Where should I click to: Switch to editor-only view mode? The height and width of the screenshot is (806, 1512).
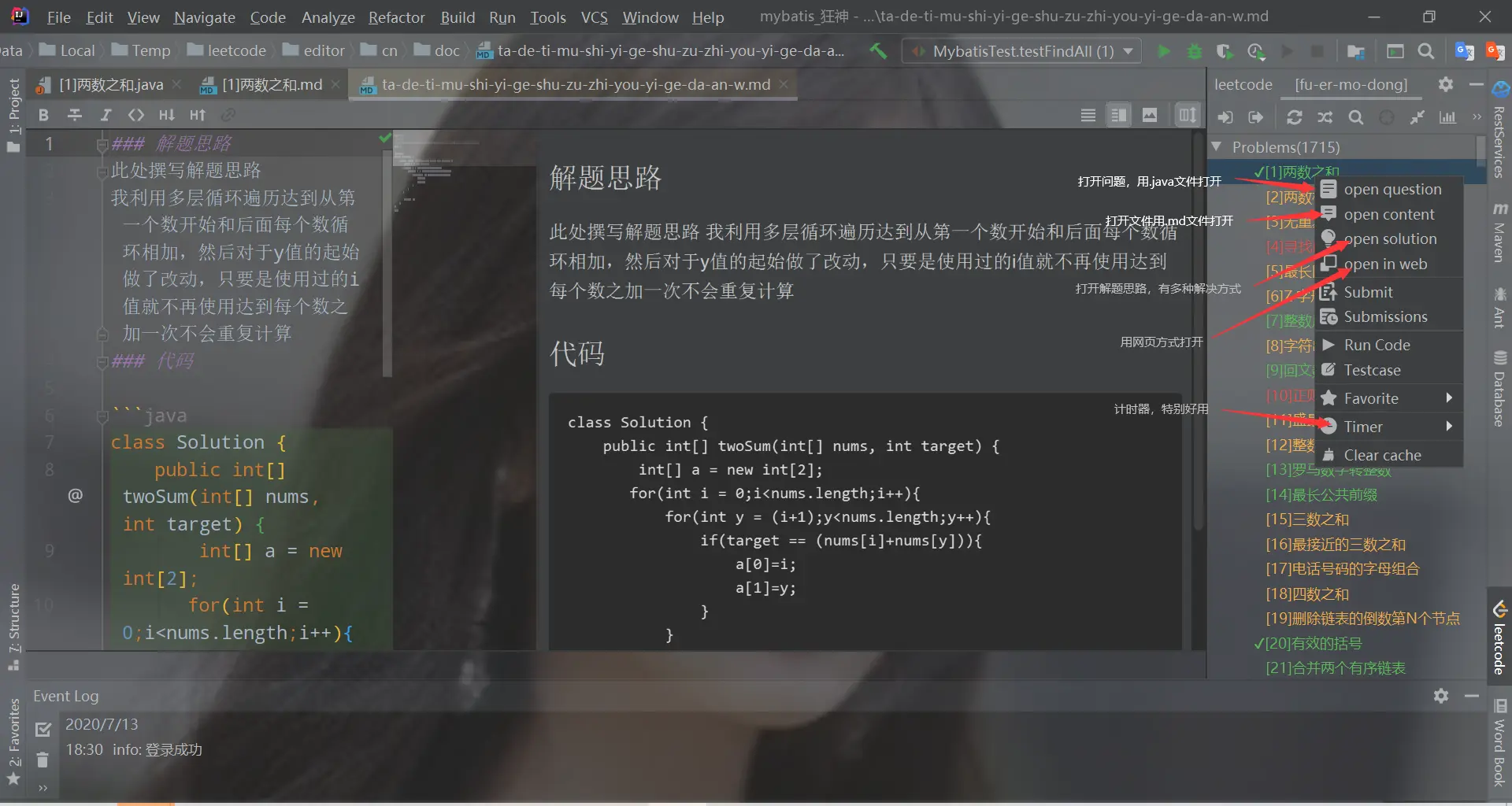click(x=1088, y=116)
